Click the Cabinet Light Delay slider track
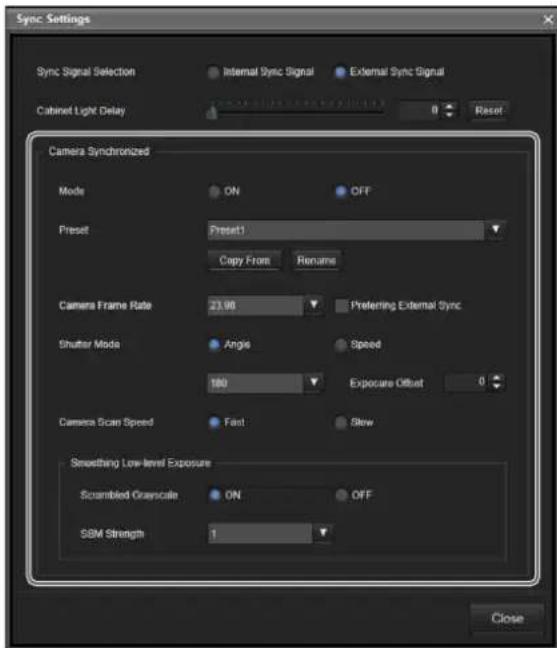 (x=298, y=111)
